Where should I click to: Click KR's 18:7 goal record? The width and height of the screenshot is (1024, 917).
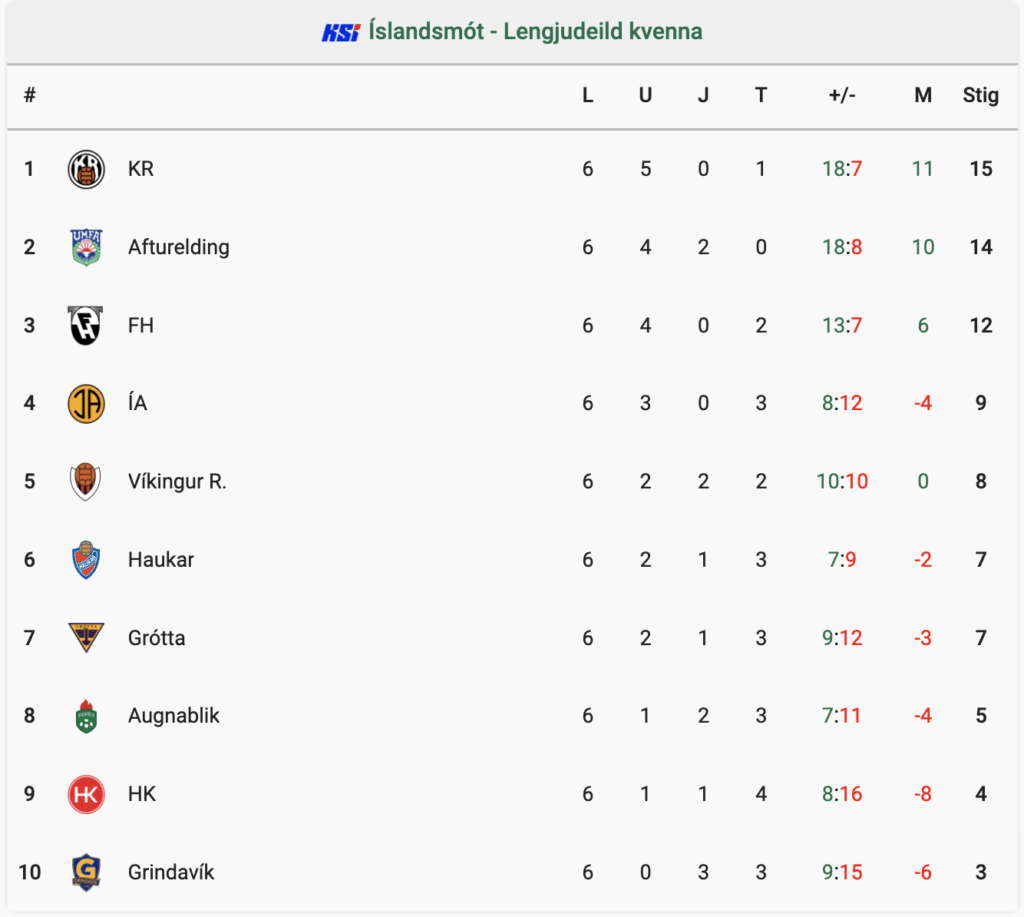pyautogui.click(x=842, y=169)
